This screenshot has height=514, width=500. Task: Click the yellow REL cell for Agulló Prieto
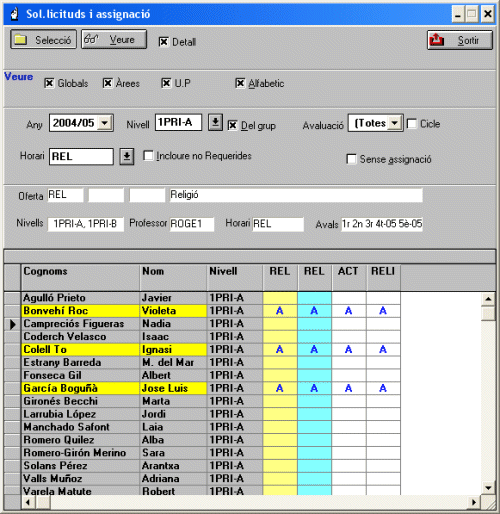280,298
